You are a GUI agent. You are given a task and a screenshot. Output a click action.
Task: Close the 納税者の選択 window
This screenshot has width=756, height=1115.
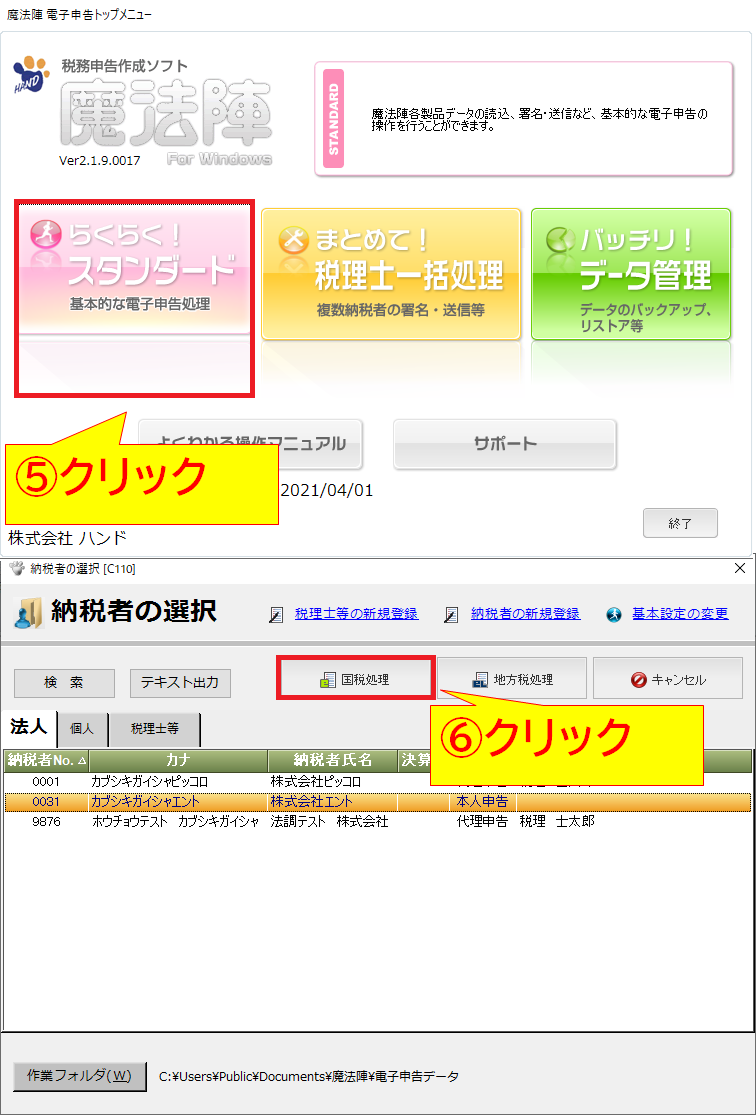pyautogui.click(x=740, y=567)
